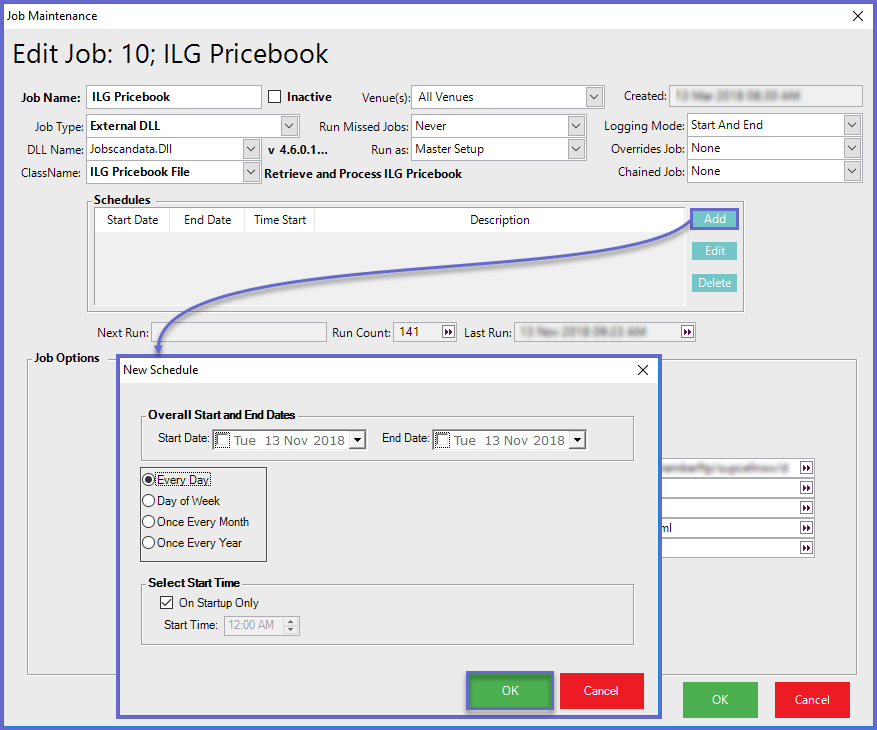The width and height of the screenshot is (877, 730).
Task: Click the Last Run arrow icon
Action: [687, 332]
